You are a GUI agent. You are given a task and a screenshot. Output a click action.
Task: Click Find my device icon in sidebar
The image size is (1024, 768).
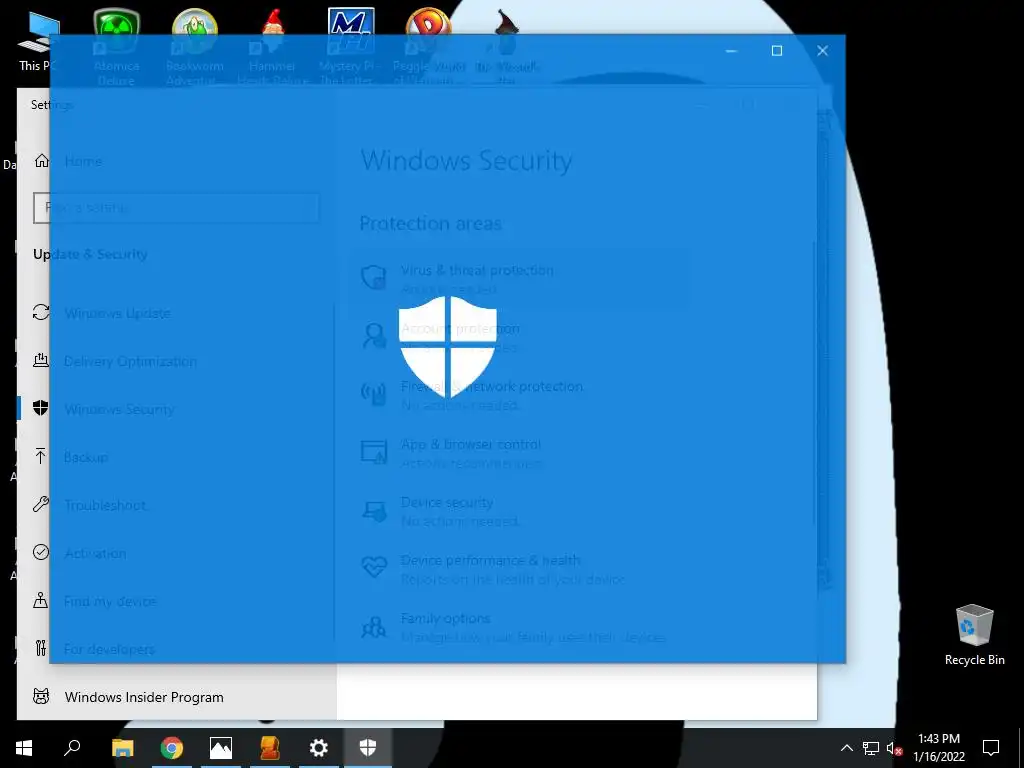(41, 600)
